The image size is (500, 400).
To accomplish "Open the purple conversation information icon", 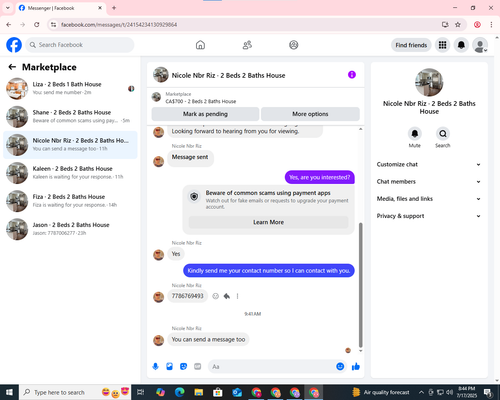I will (352, 75).
